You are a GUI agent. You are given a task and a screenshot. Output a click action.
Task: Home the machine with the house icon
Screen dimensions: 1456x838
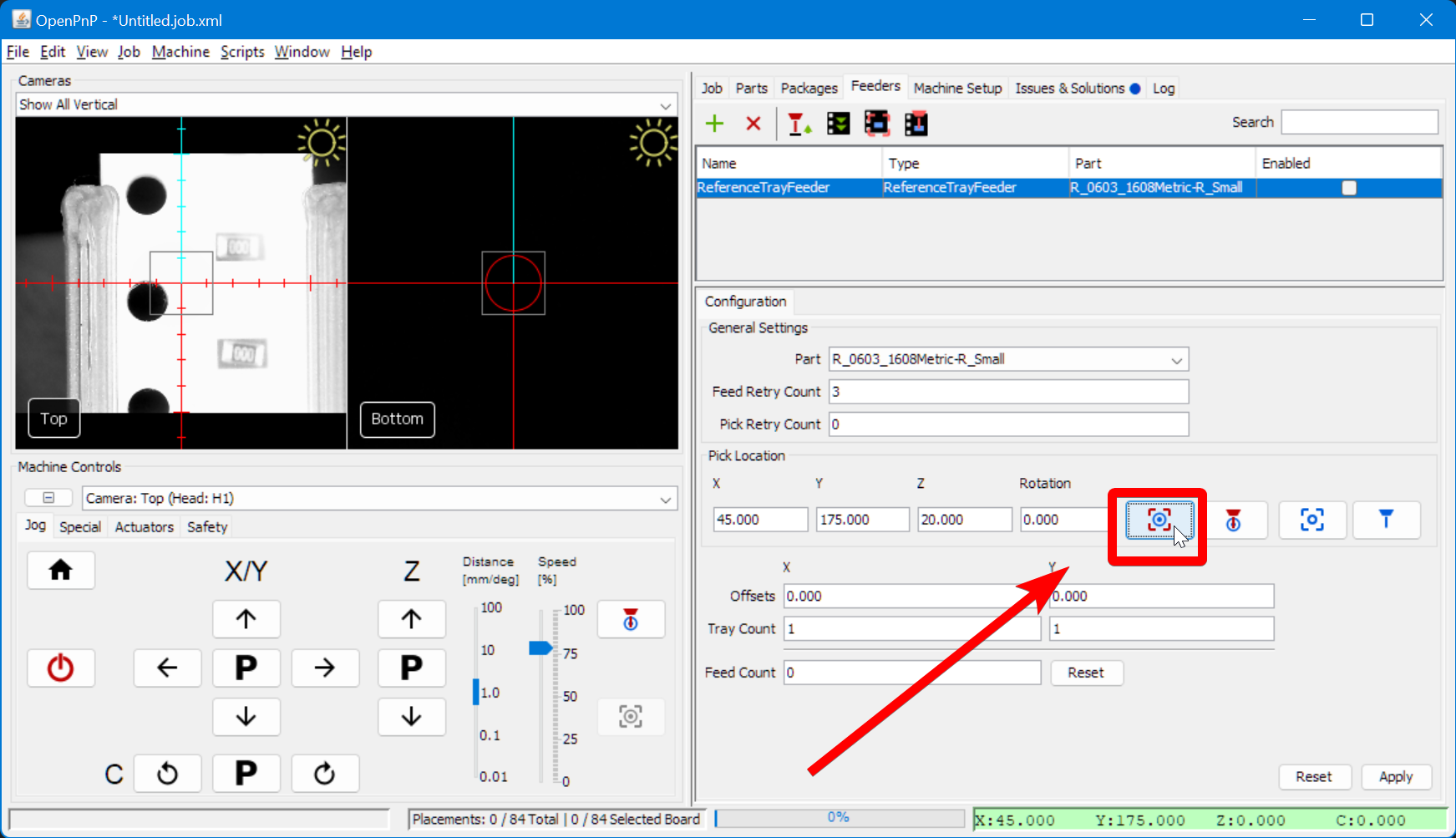pos(61,570)
